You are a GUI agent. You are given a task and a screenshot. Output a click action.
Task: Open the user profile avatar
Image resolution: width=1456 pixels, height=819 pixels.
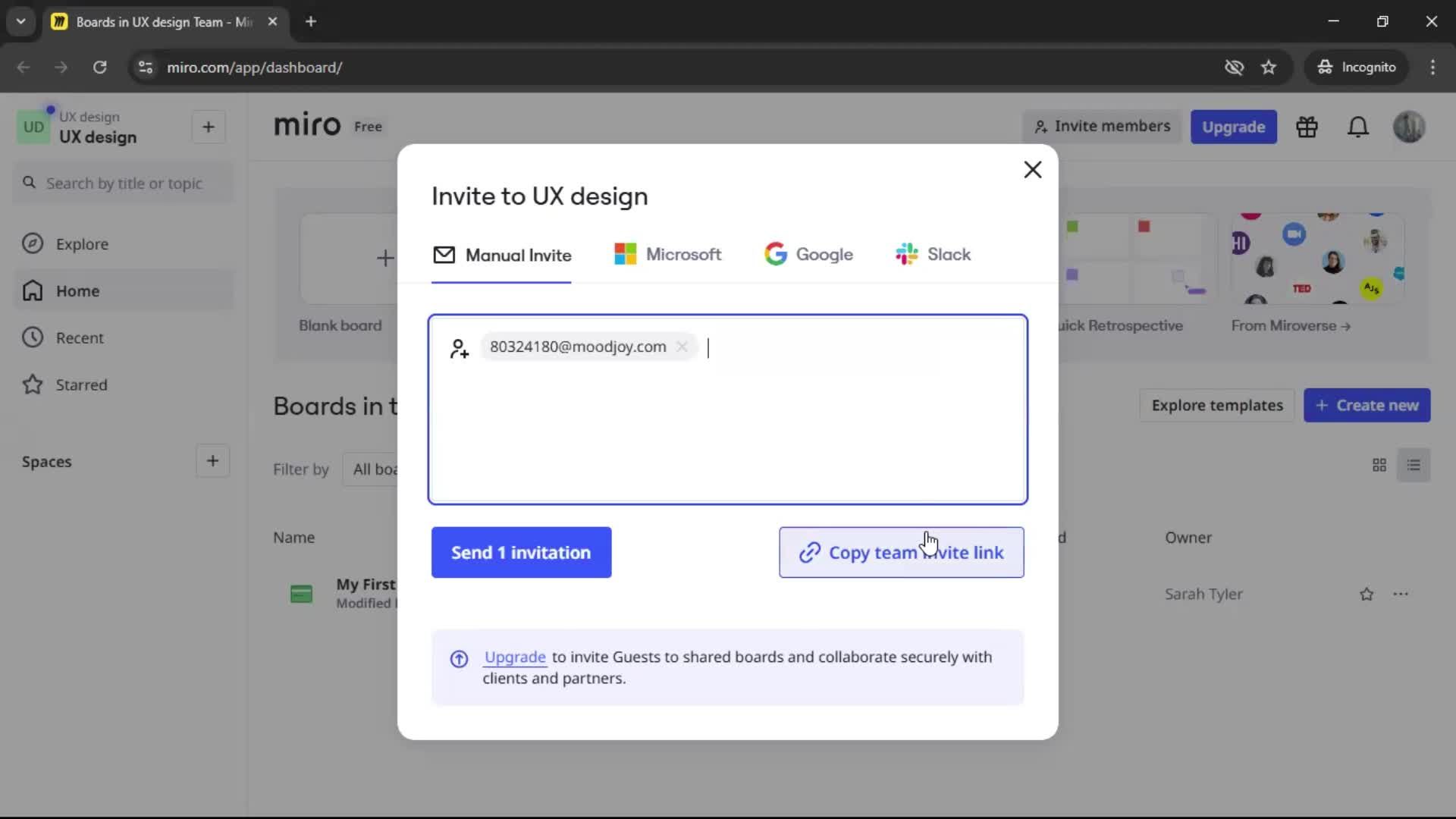coord(1408,127)
